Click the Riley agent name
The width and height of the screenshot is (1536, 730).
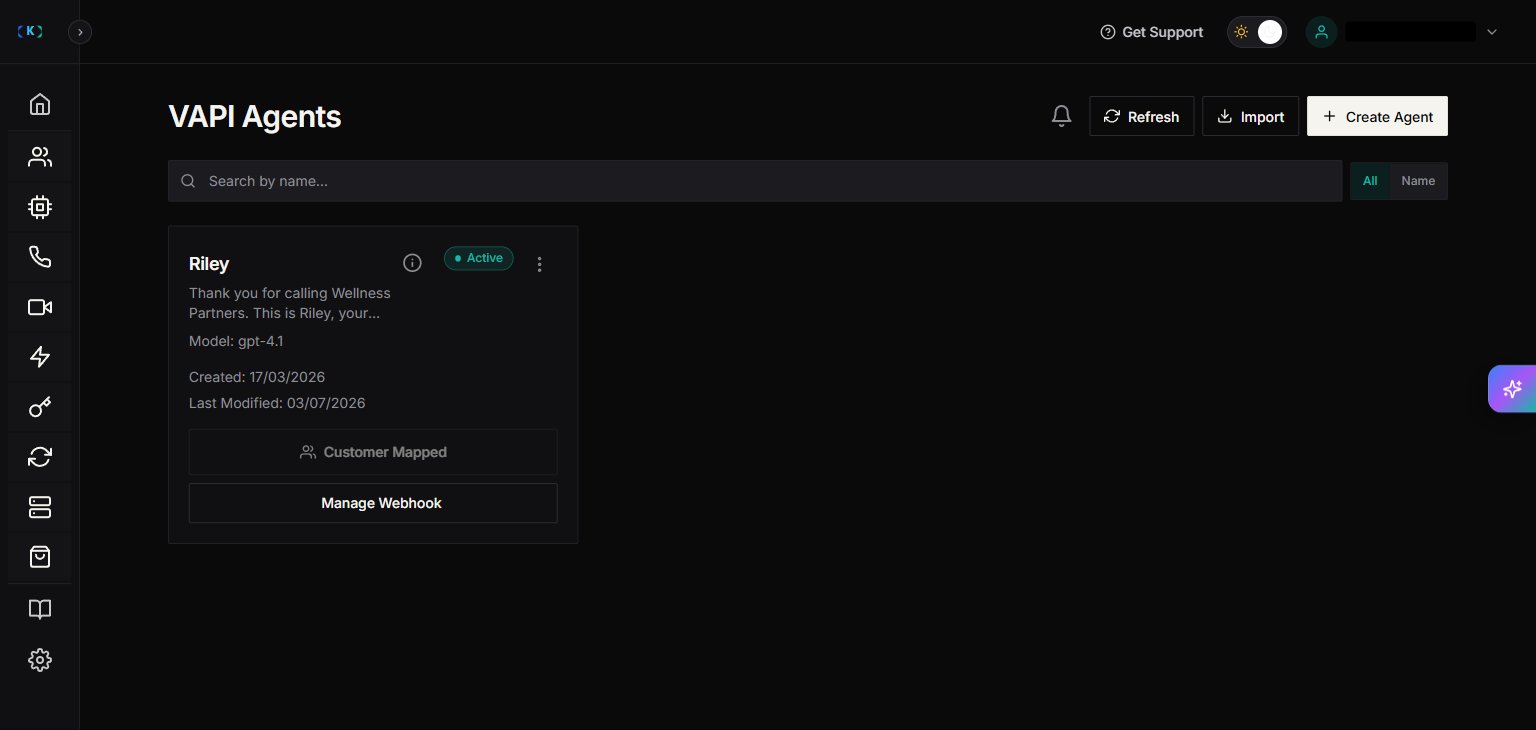click(209, 264)
